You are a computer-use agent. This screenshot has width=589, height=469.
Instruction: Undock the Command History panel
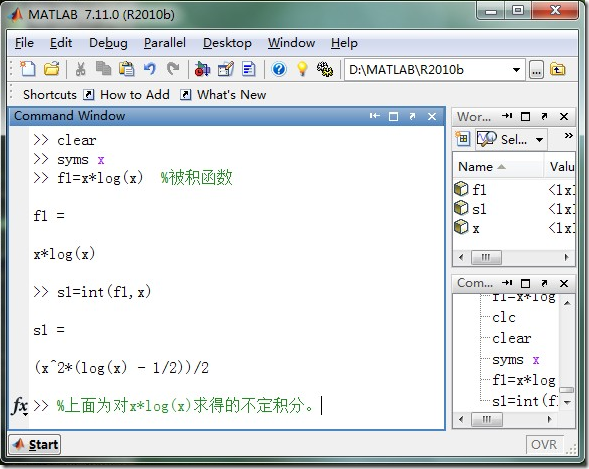click(x=544, y=283)
